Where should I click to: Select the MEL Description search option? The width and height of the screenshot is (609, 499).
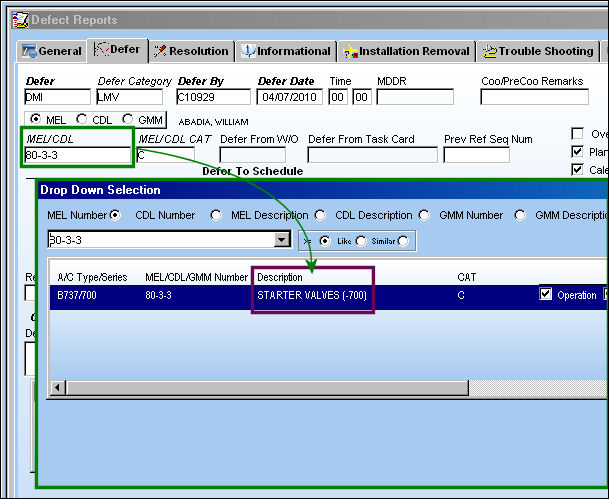[x=320, y=215]
